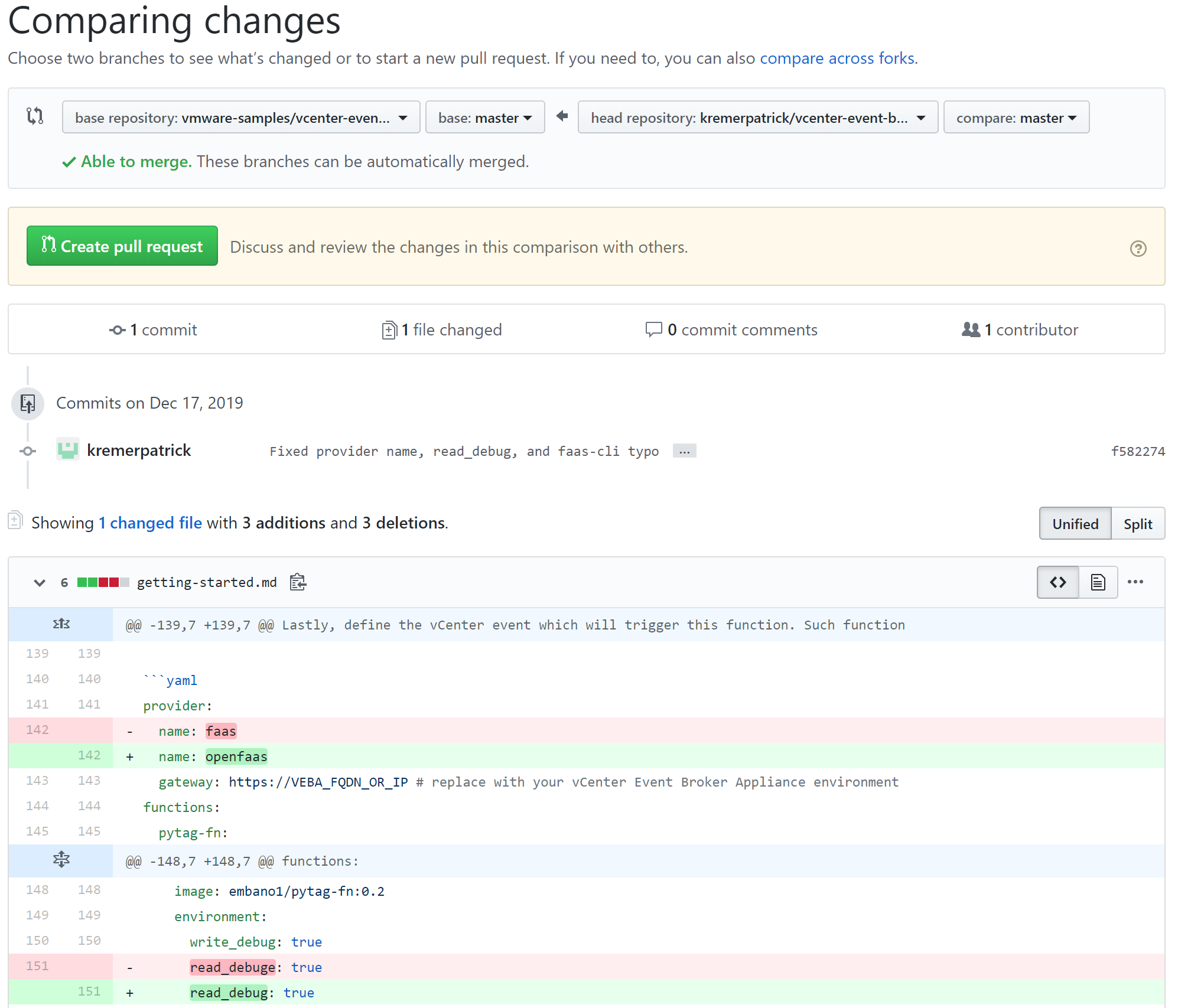Click Create pull request button

122,246
